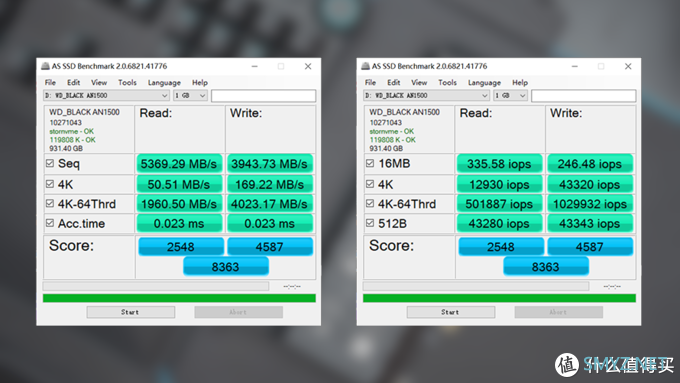Screen dimensions: 680x383
Task: Click Abort button in left window
Action: tap(239, 312)
